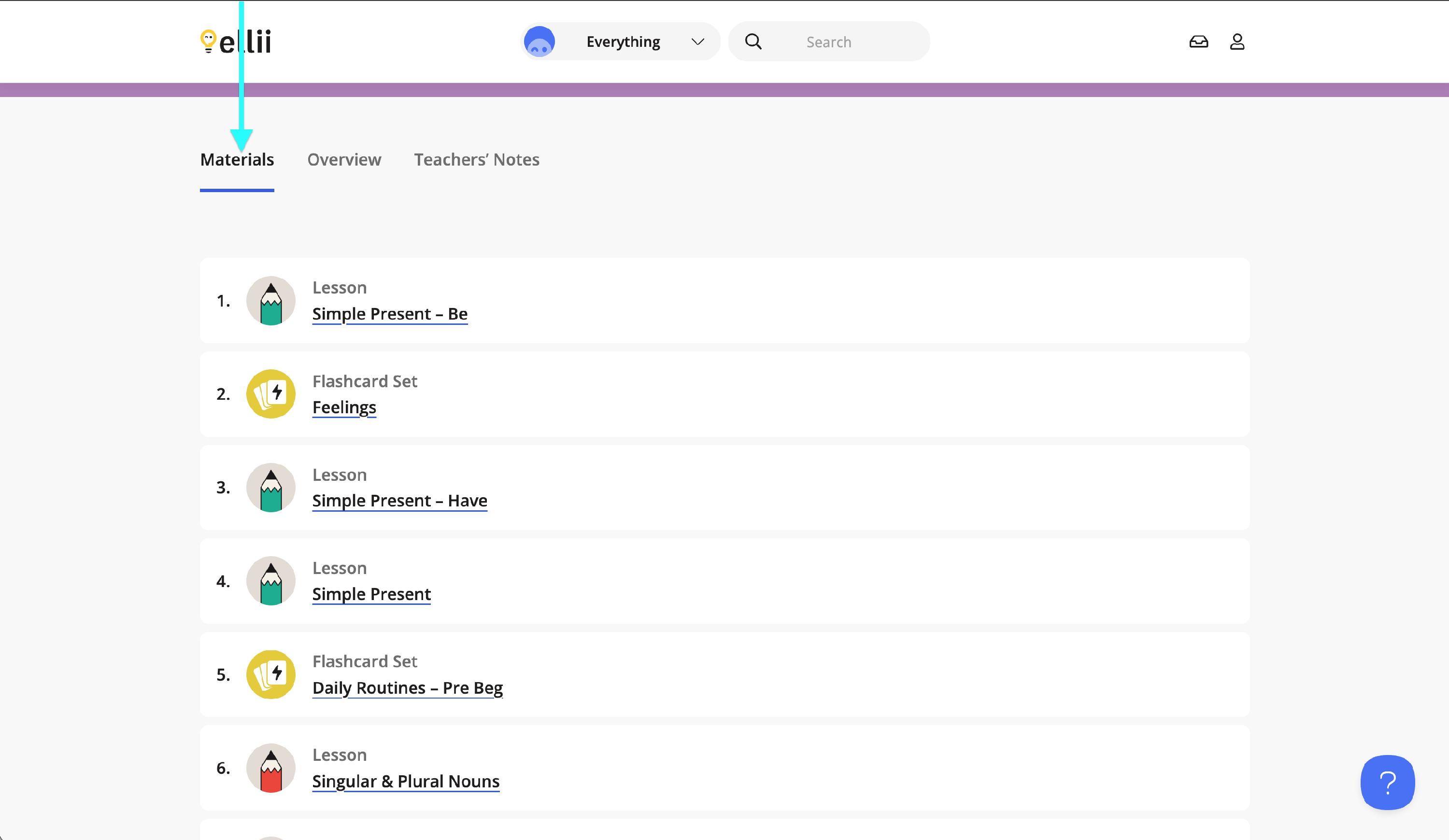Click the ellii logo

coord(236,42)
